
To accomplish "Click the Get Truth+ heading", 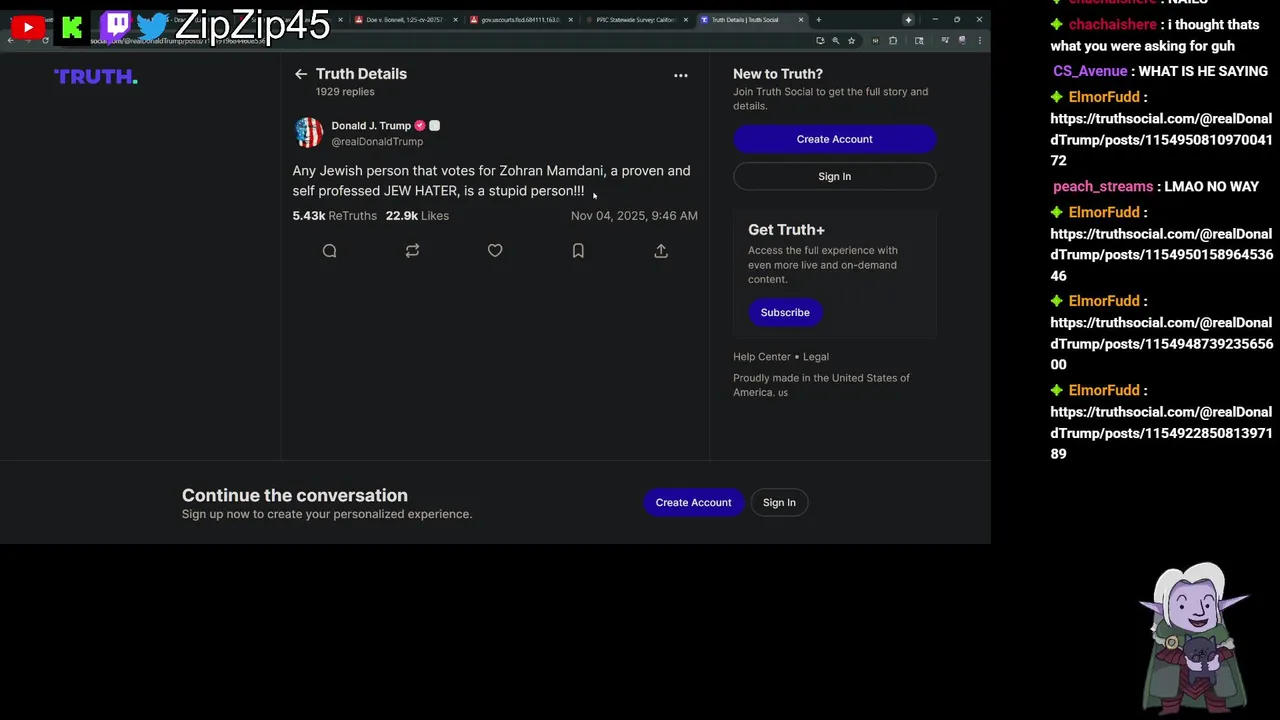I will pos(786,230).
